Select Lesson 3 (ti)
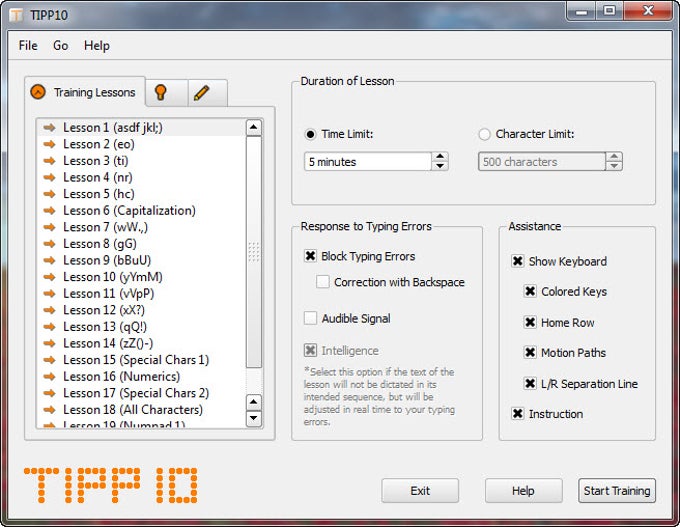 coord(142,160)
